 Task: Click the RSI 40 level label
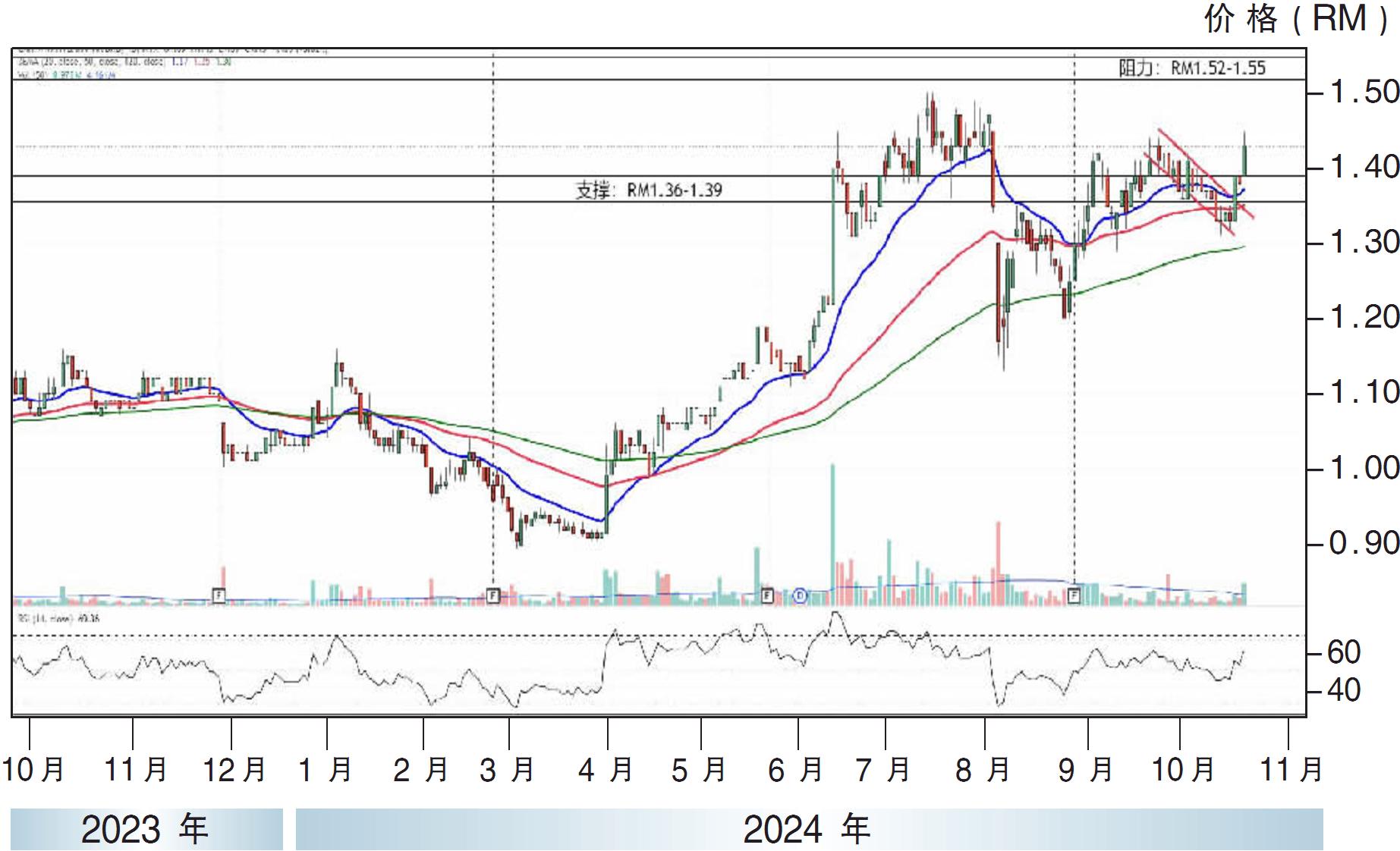coord(1343,689)
